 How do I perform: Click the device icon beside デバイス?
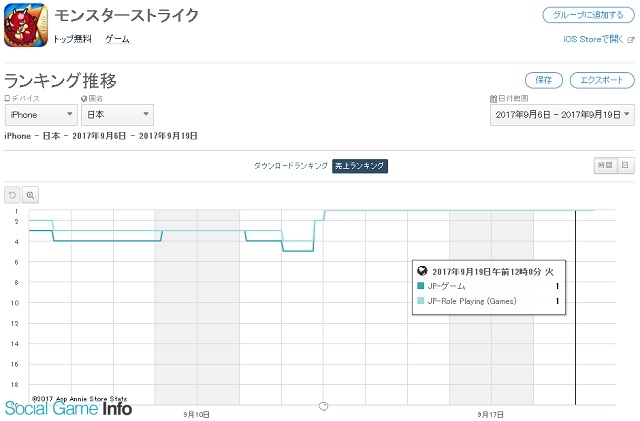point(7,99)
